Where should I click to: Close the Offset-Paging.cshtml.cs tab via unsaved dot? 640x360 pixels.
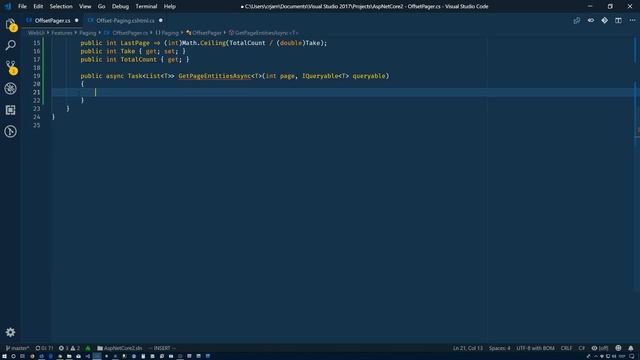160,20
